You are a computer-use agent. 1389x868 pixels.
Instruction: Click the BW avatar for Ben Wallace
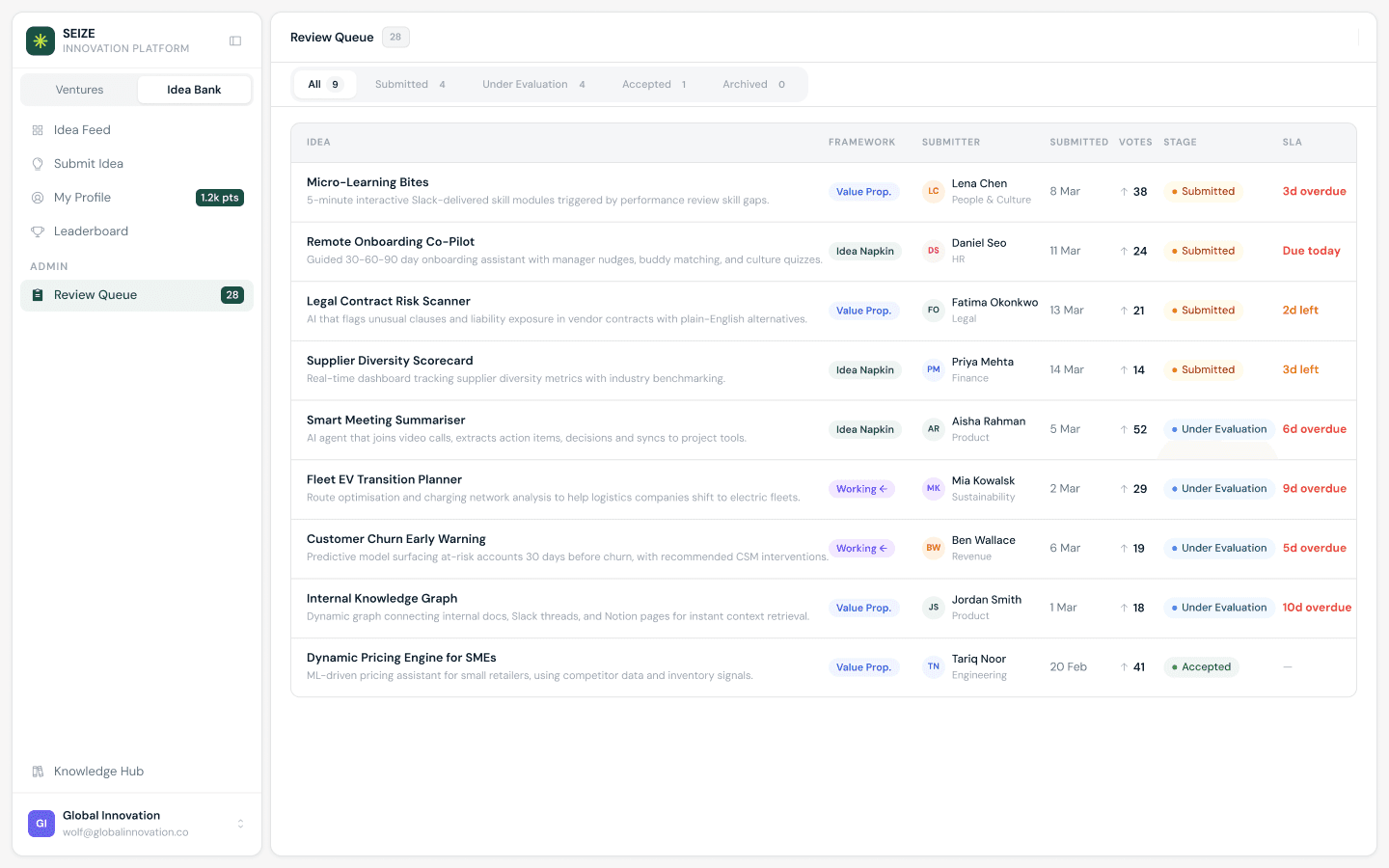tap(933, 548)
